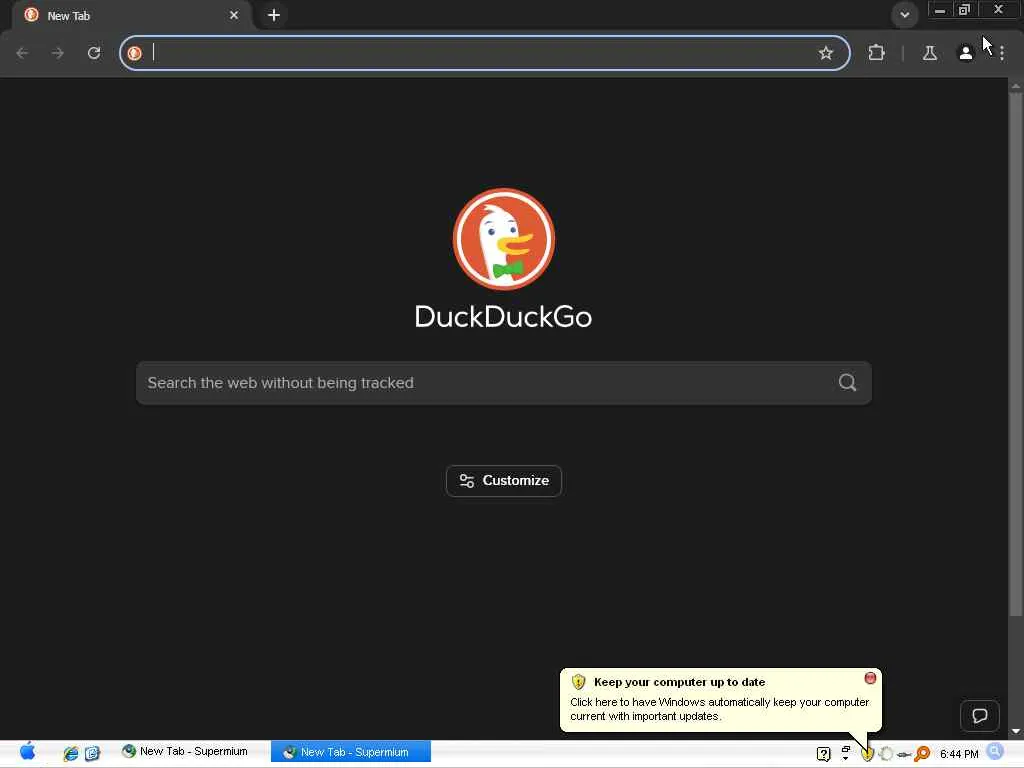
Task: Click the shield icon in update balloon
Action: click(578, 682)
